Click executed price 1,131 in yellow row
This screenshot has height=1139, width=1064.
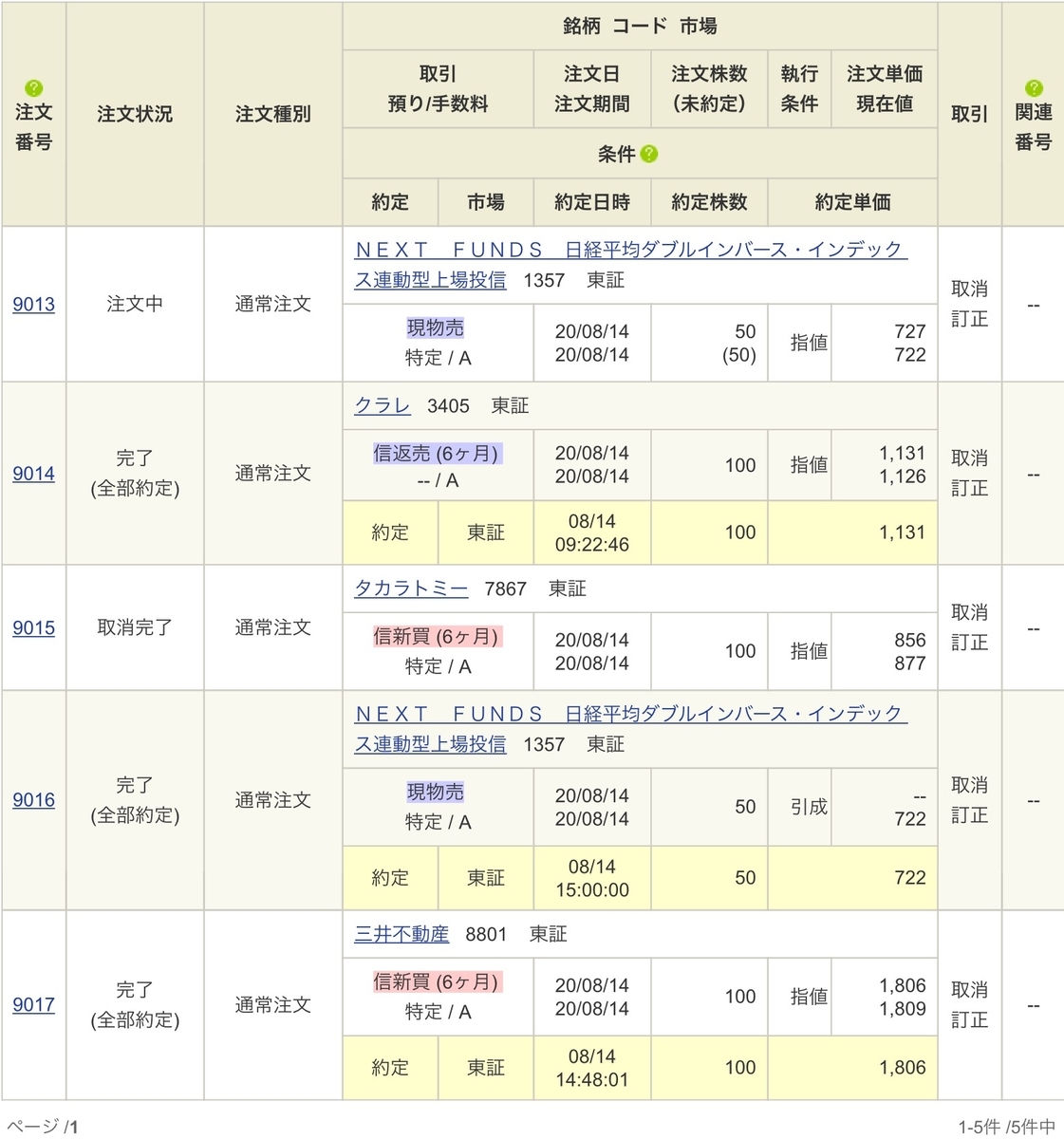pos(902,532)
